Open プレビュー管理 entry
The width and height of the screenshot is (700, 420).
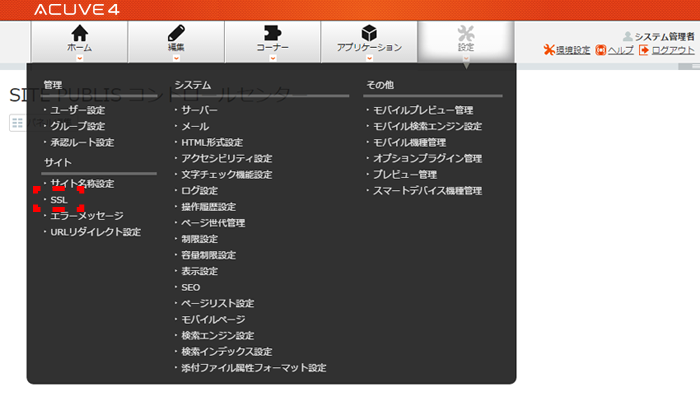(x=405, y=175)
